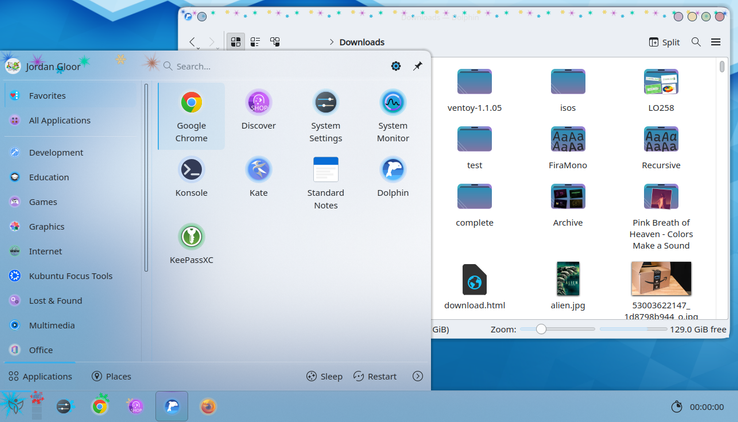The image size is (738, 422).
Task: Open Discover from the taskbar
Action: point(136,406)
